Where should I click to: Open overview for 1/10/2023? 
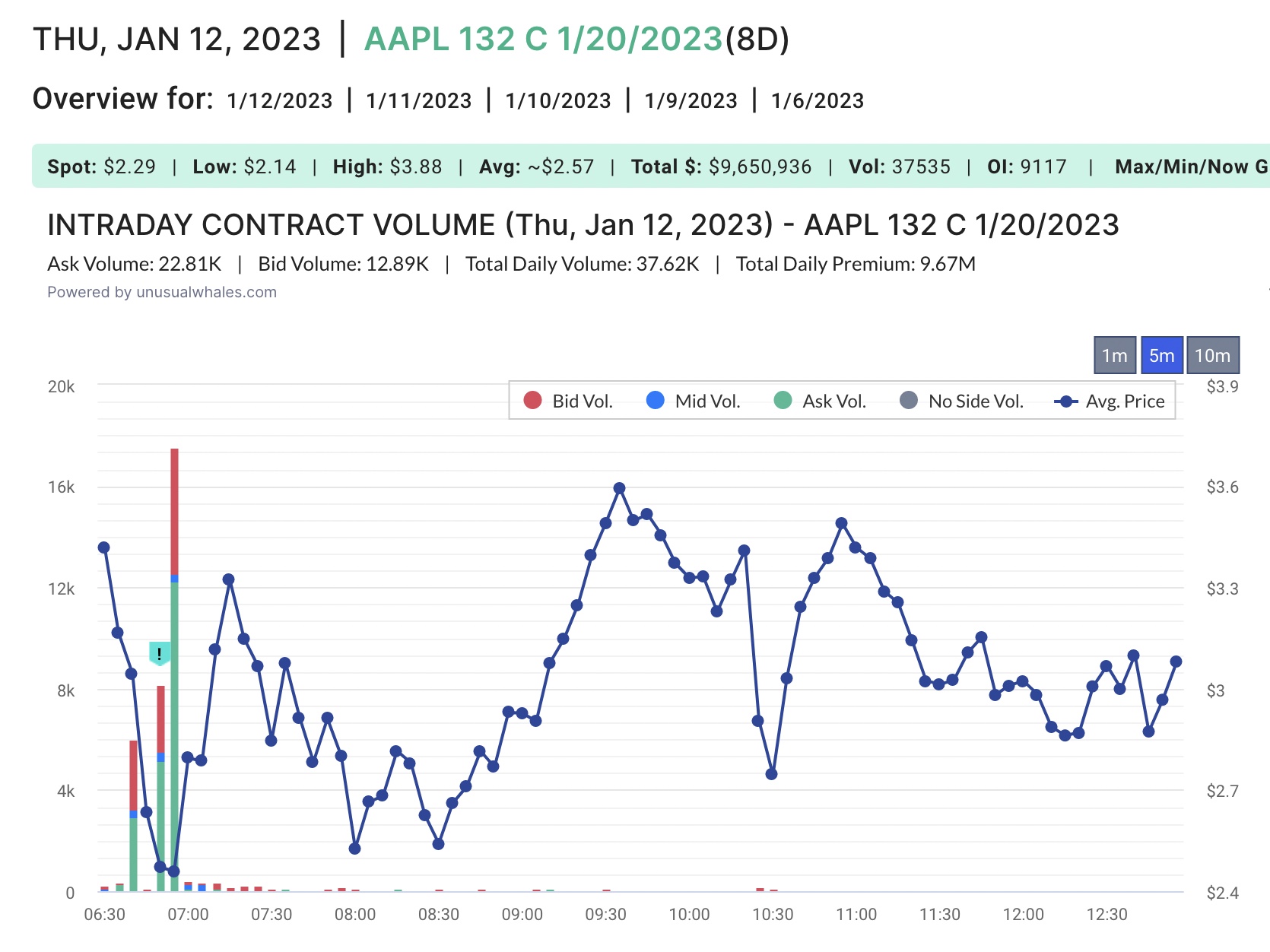[558, 100]
